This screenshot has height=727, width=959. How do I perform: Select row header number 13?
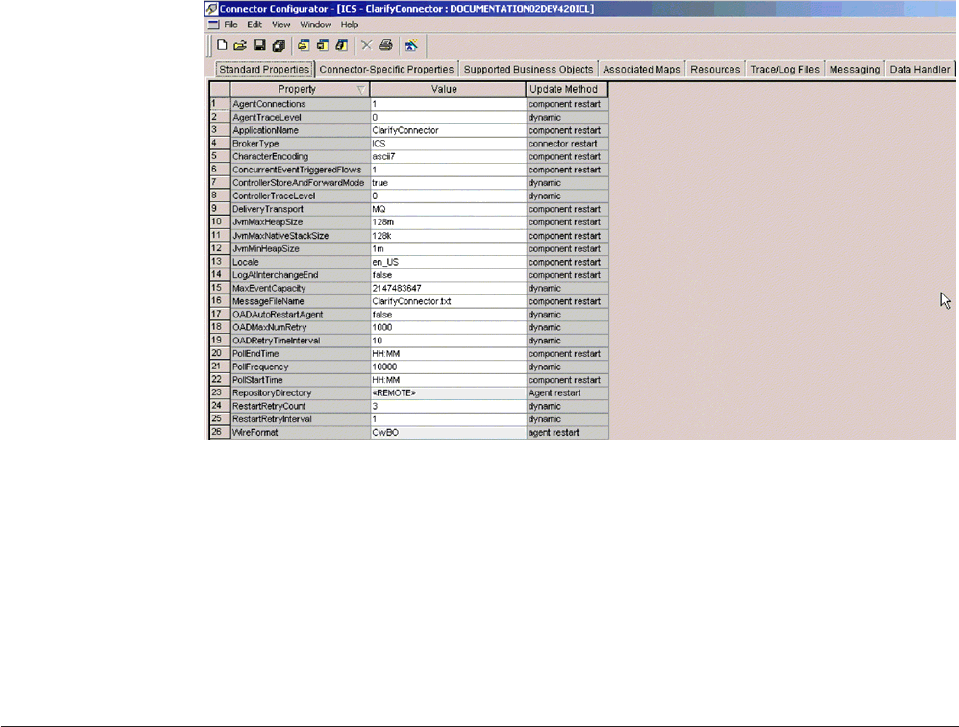click(x=219, y=262)
